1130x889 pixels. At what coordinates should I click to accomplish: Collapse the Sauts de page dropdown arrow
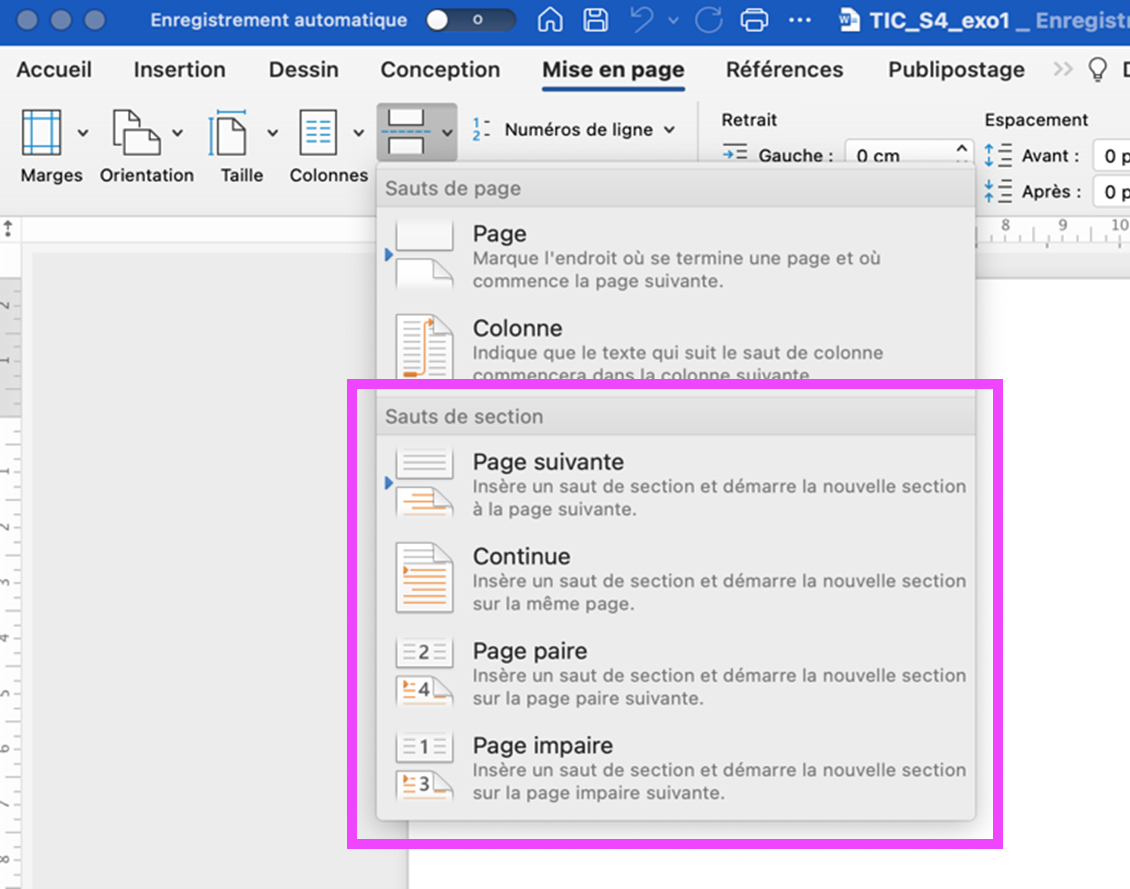[x=447, y=133]
